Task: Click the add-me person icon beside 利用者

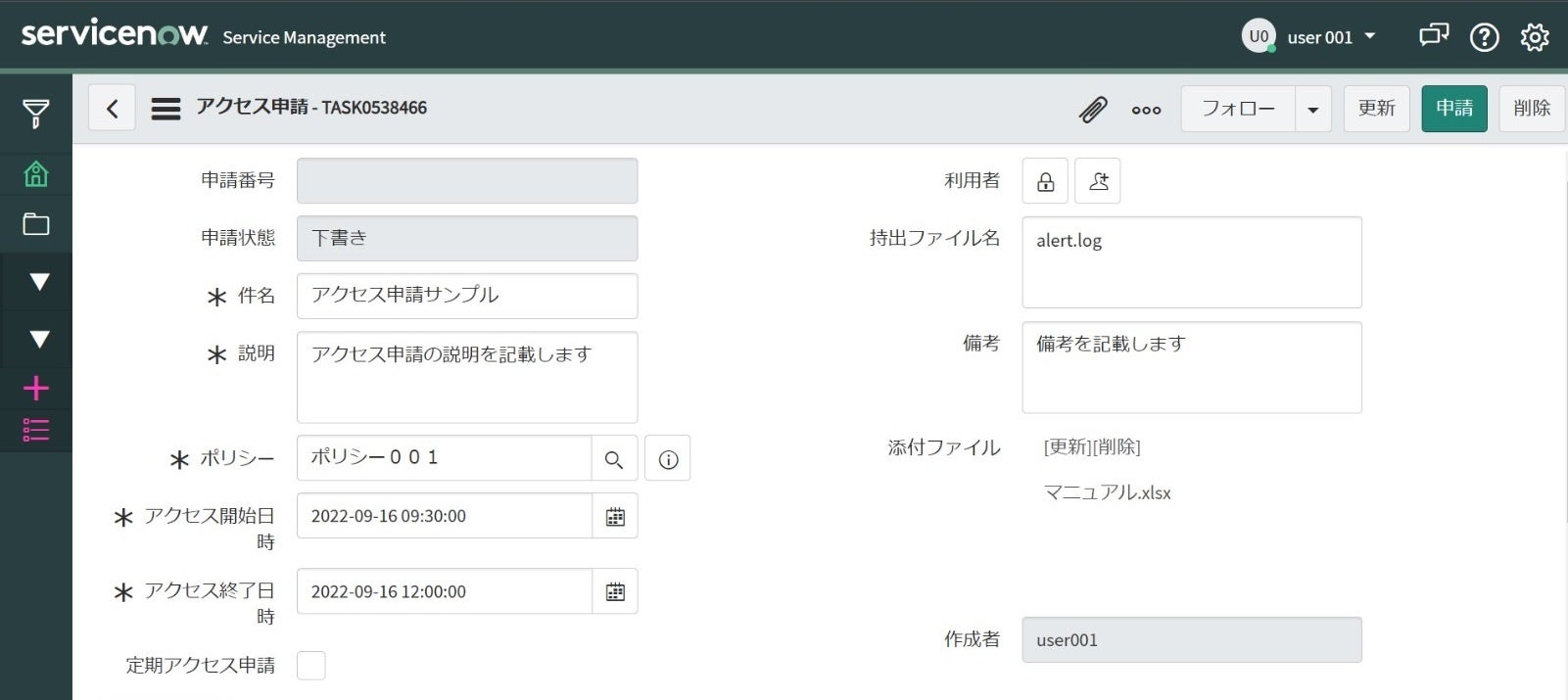Action: coord(1098,181)
